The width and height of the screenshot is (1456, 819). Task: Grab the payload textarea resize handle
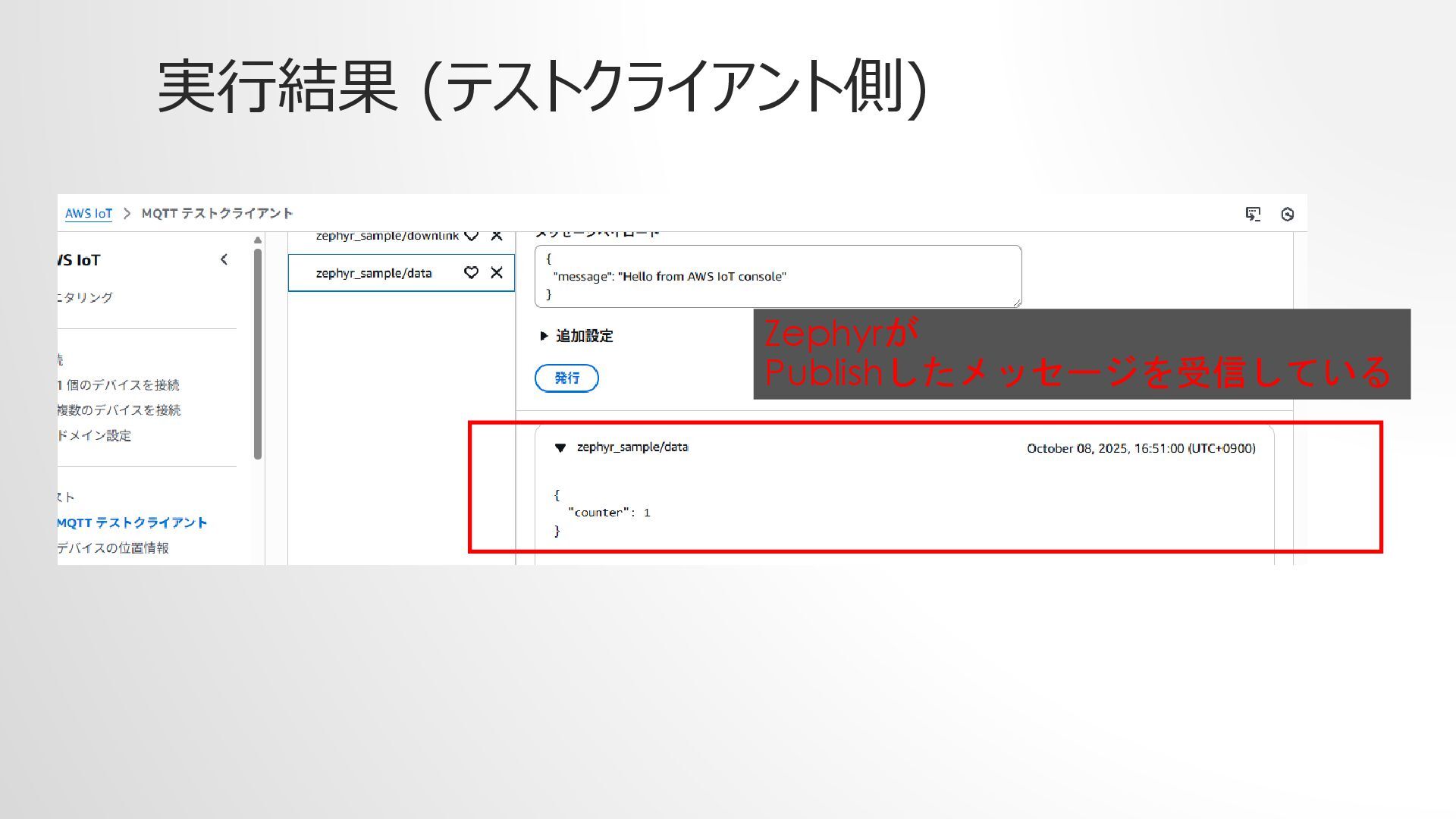(1017, 303)
